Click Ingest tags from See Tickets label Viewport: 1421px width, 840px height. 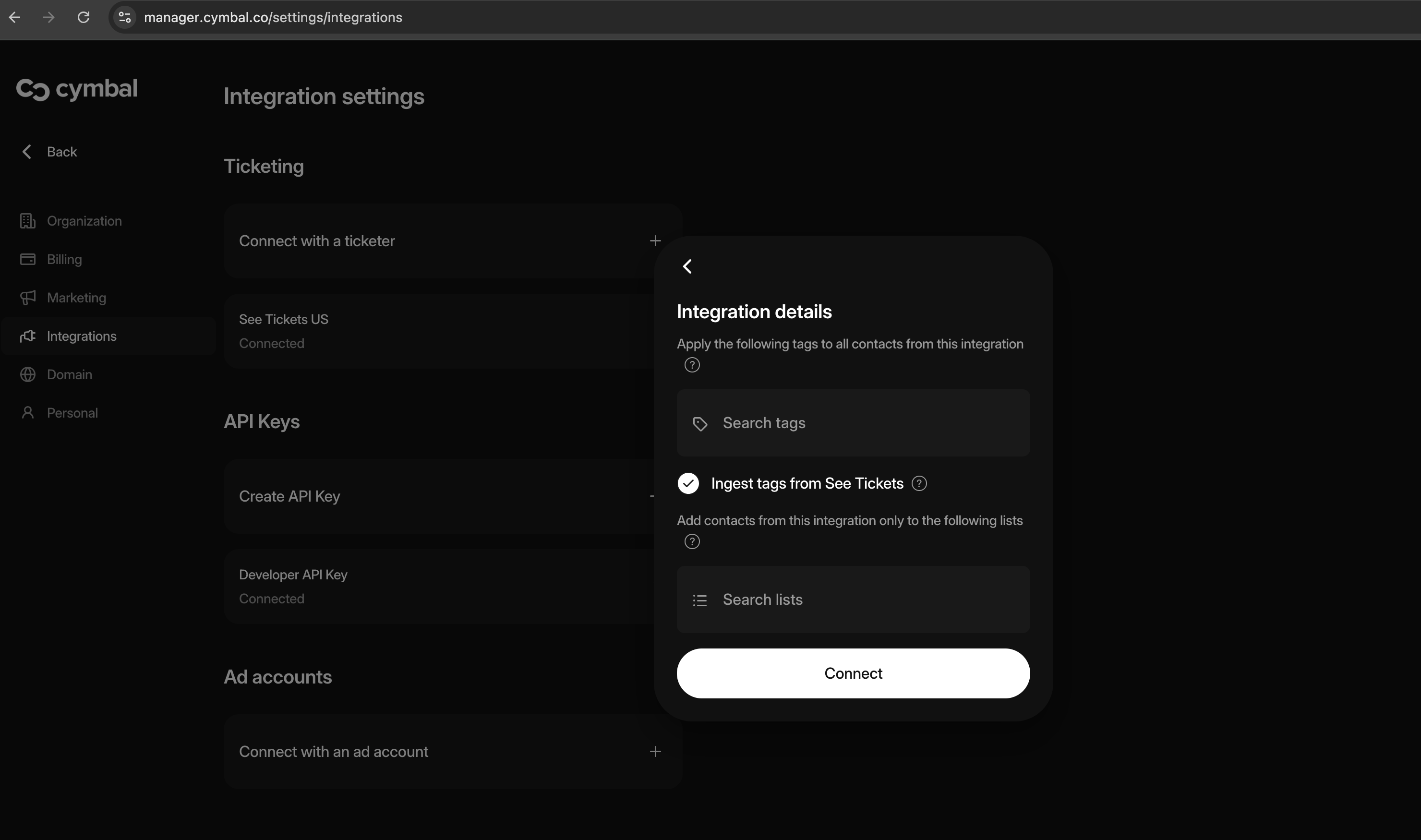tap(807, 483)
